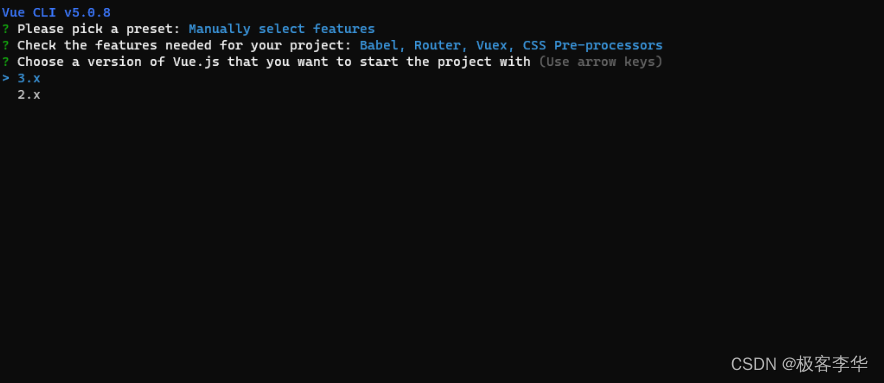Click the 'Manually select features' answer text
This screenshot has height=383, width=884.
[x=281, y=29]
